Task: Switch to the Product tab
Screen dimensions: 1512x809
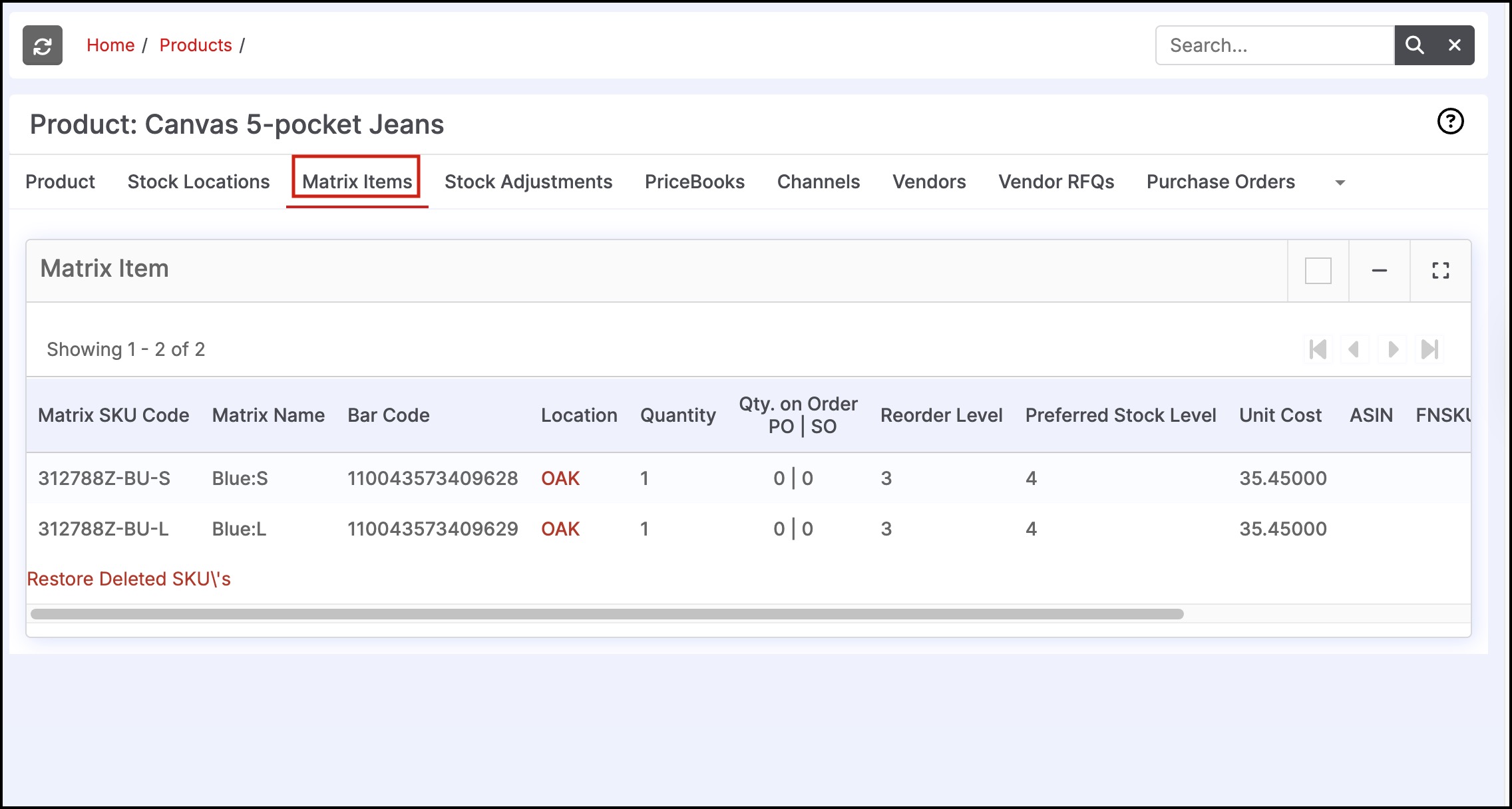Action: (60, 182)
